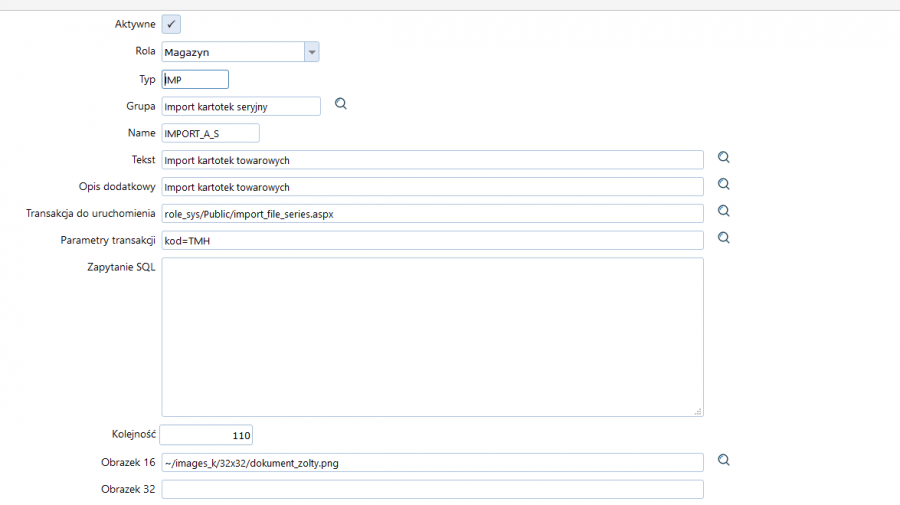
Task: Click the Parametry transakcji field
Action: click(x=432, y=240)
